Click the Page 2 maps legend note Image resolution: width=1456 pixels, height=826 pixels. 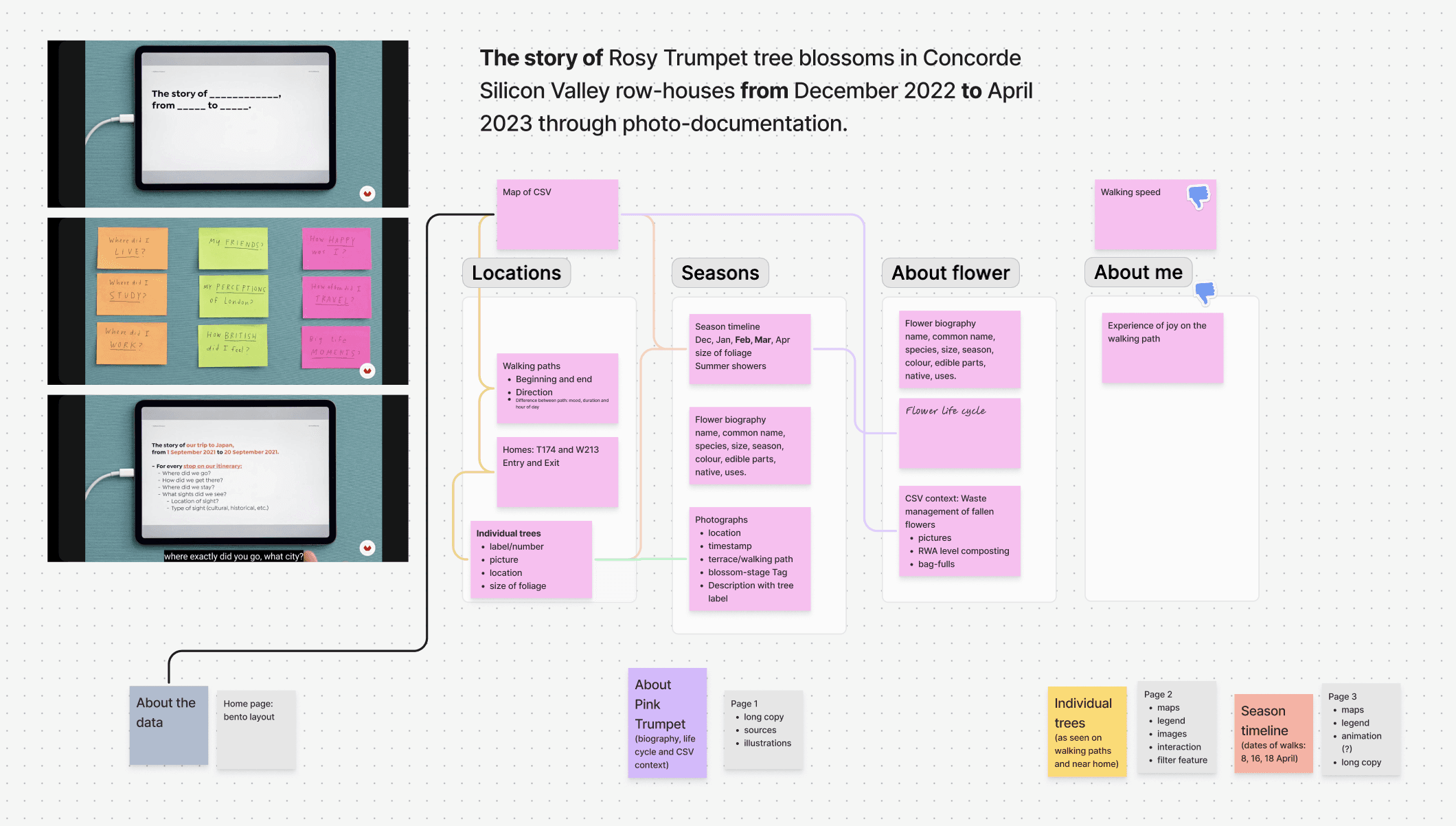[1176, 727]
